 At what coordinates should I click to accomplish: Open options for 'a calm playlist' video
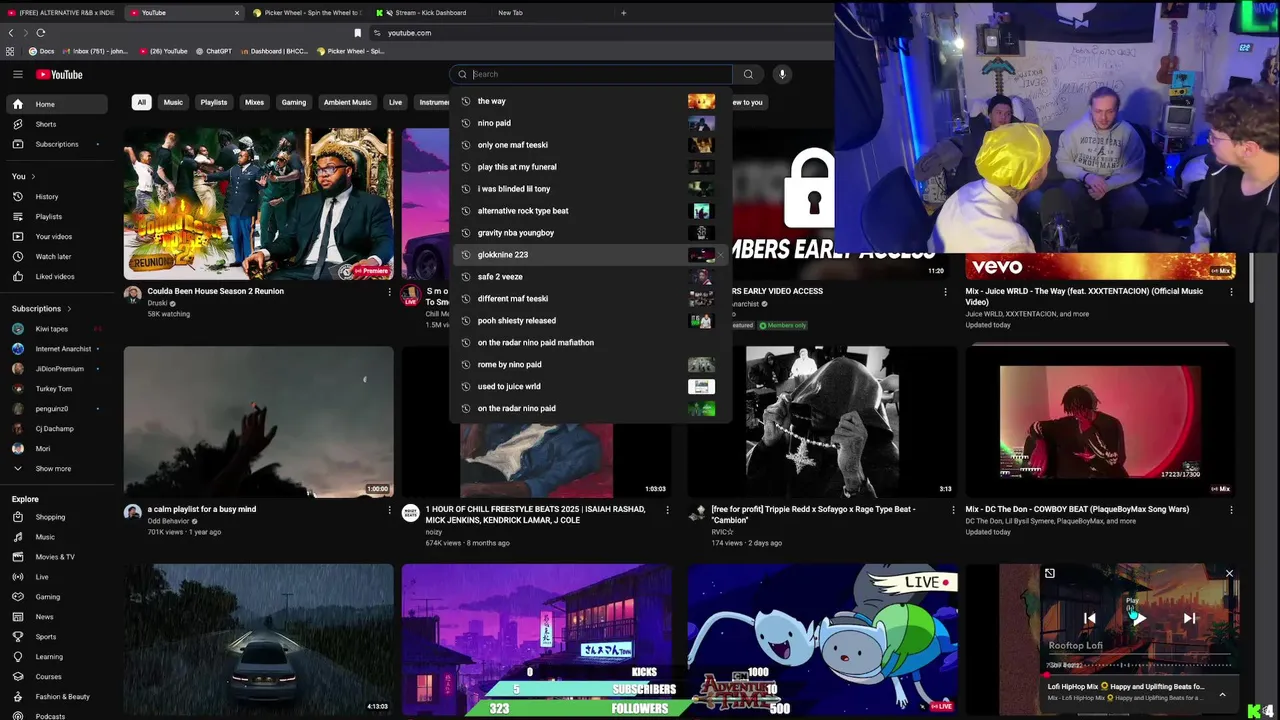[390, 510]
